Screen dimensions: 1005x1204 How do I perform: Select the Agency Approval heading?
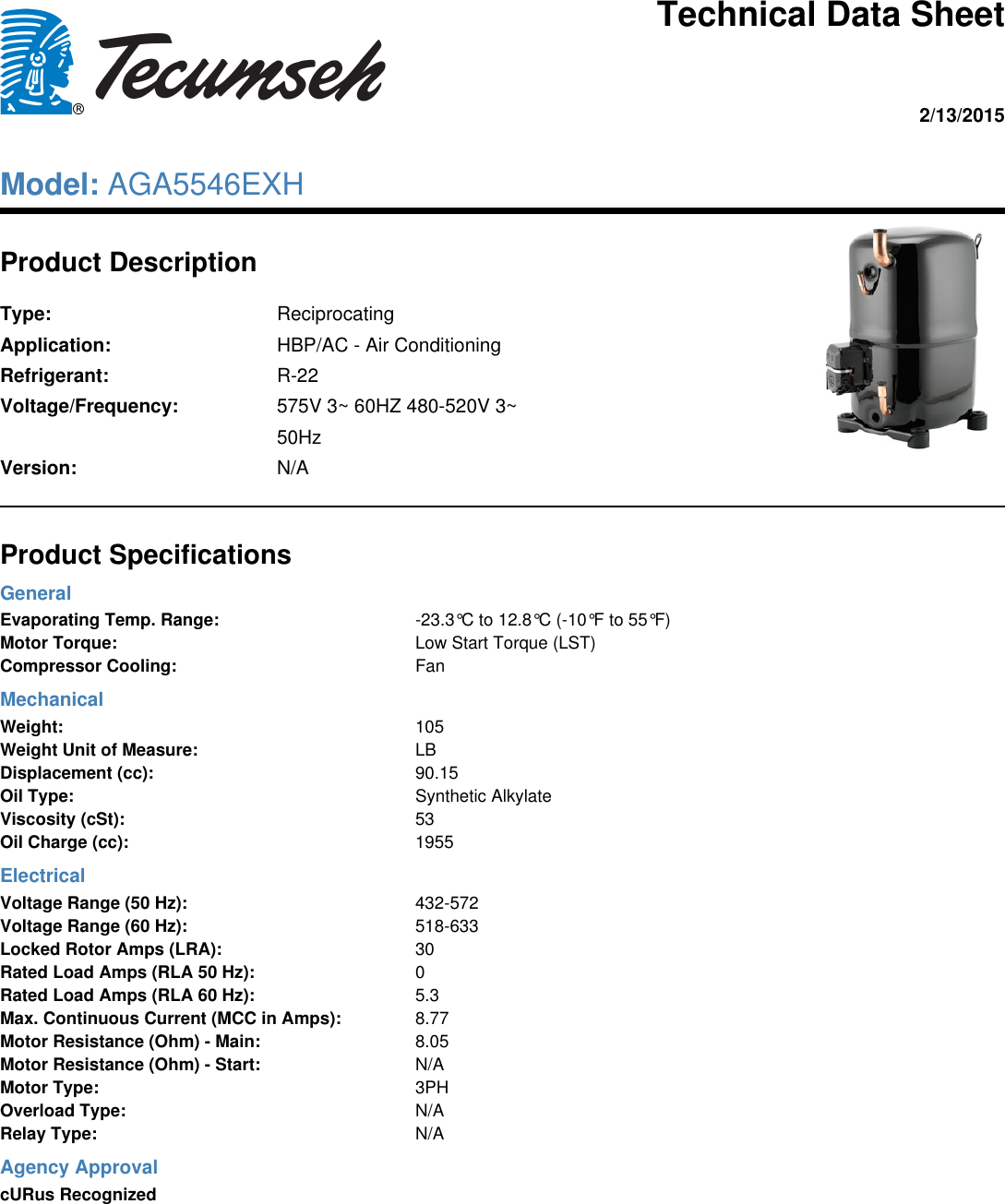tap(78, 1167)
